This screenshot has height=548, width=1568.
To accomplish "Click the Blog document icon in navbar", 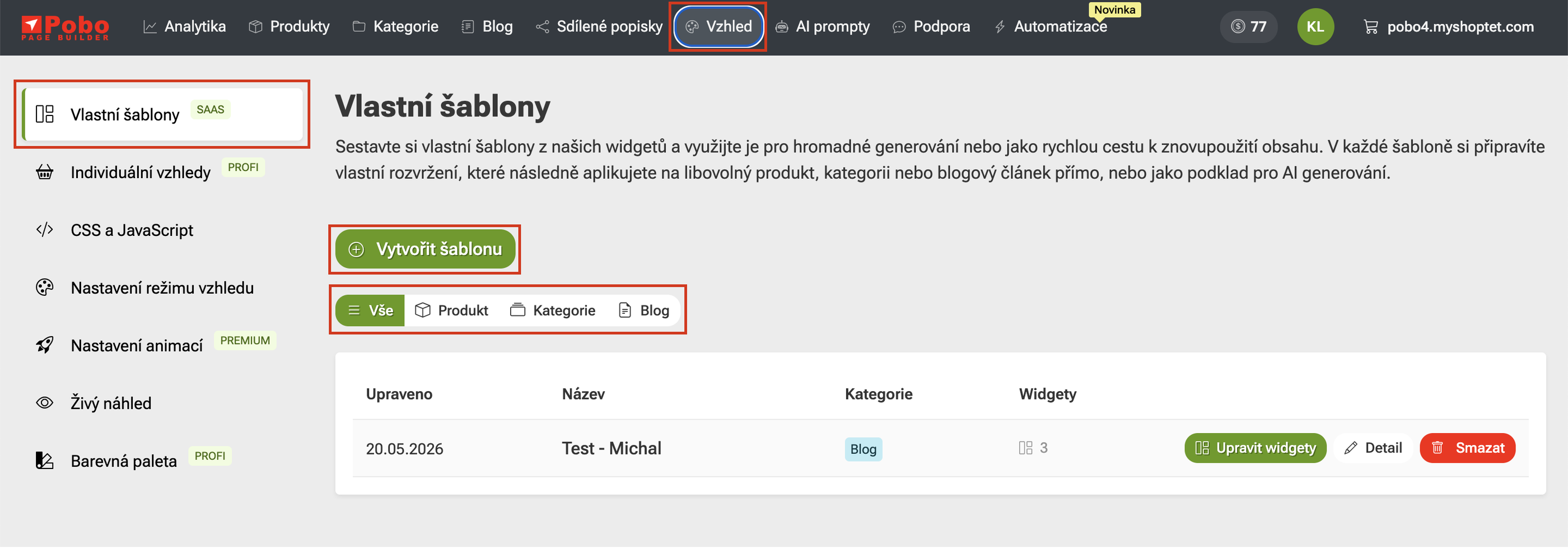I will 468,27.
